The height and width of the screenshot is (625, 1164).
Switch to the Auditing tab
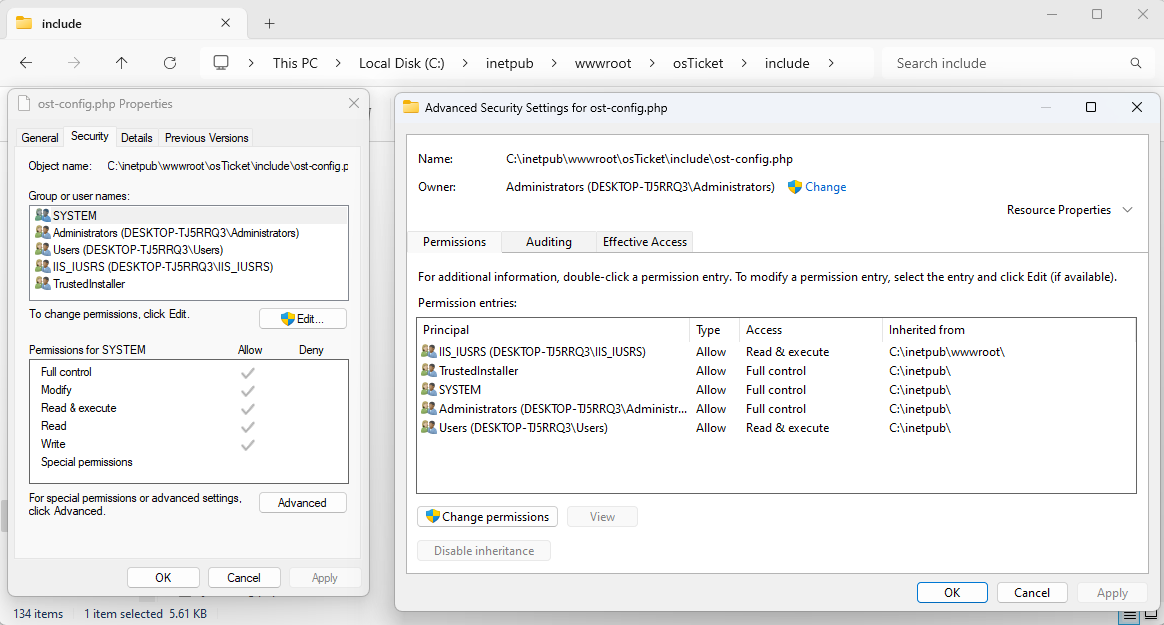[549, 242]
